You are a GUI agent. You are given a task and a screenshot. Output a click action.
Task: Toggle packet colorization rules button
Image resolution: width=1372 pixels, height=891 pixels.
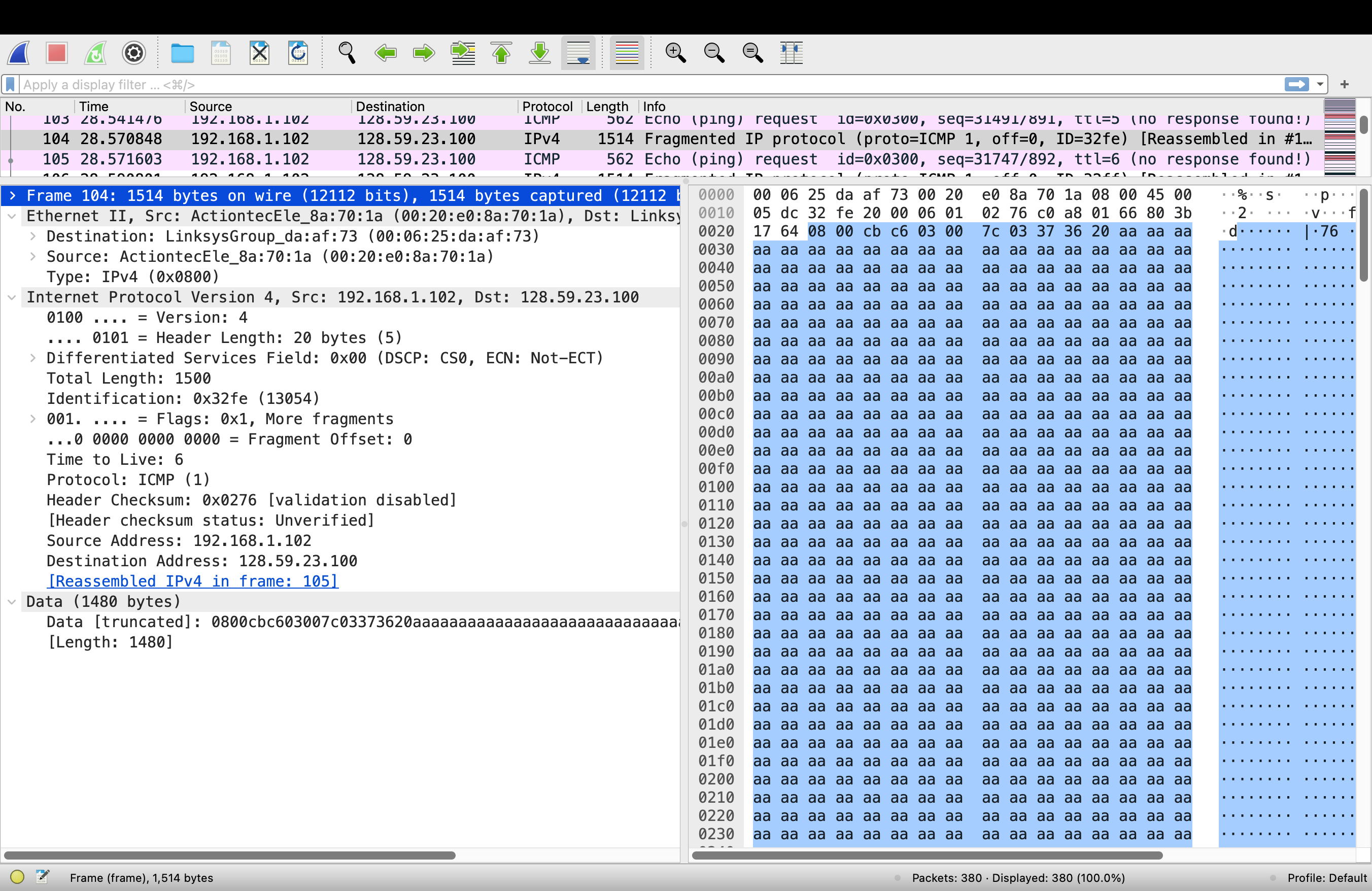pos(627,53)
